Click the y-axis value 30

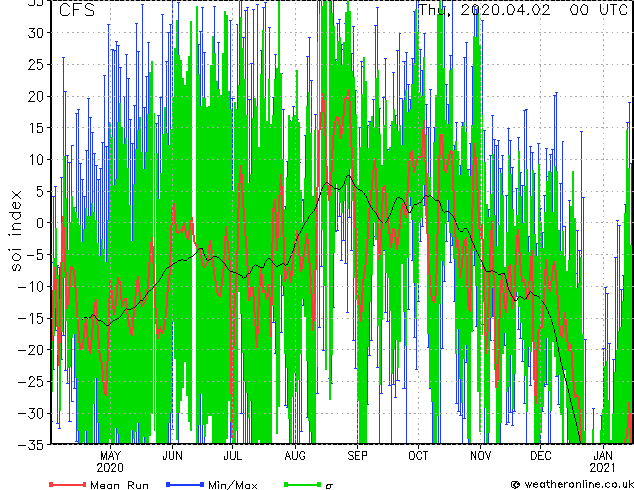pyautogui.click(x=38, y=33)
